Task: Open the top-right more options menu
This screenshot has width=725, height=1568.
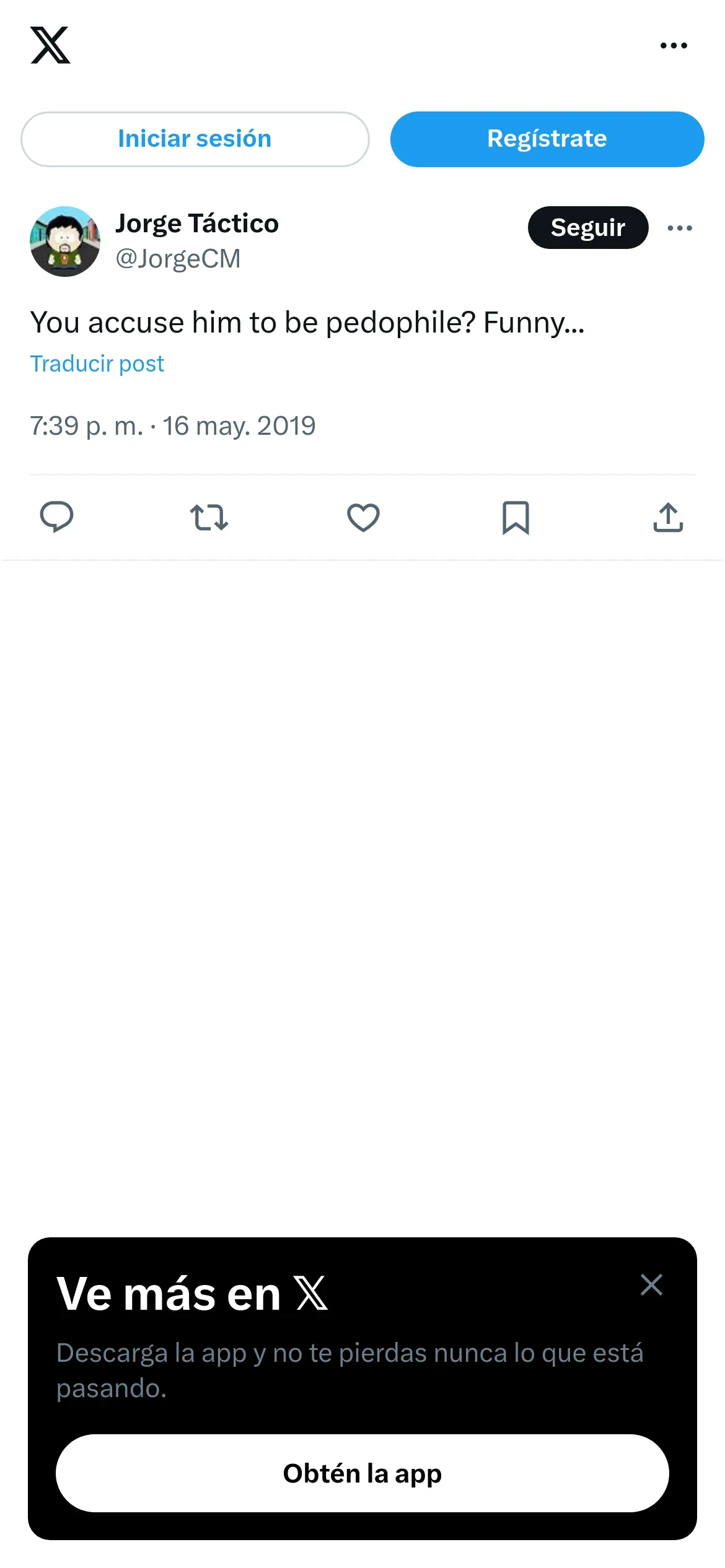Action: coord(674,45)
